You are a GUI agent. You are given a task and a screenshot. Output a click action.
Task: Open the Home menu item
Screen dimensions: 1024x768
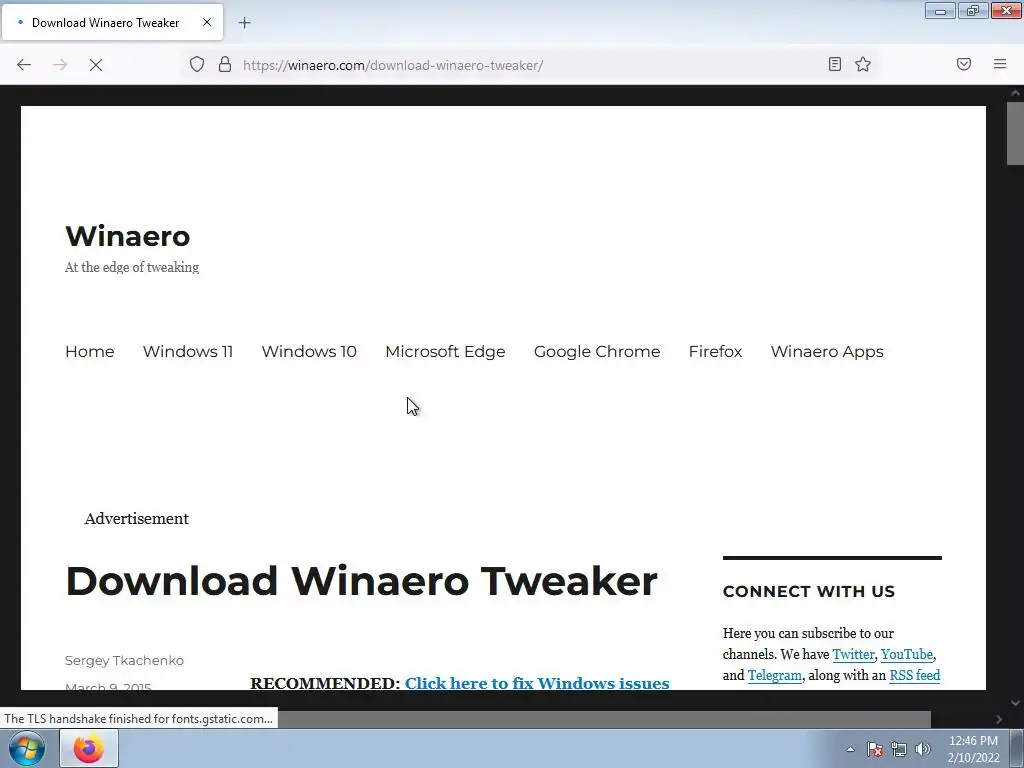tap(89, 351)
